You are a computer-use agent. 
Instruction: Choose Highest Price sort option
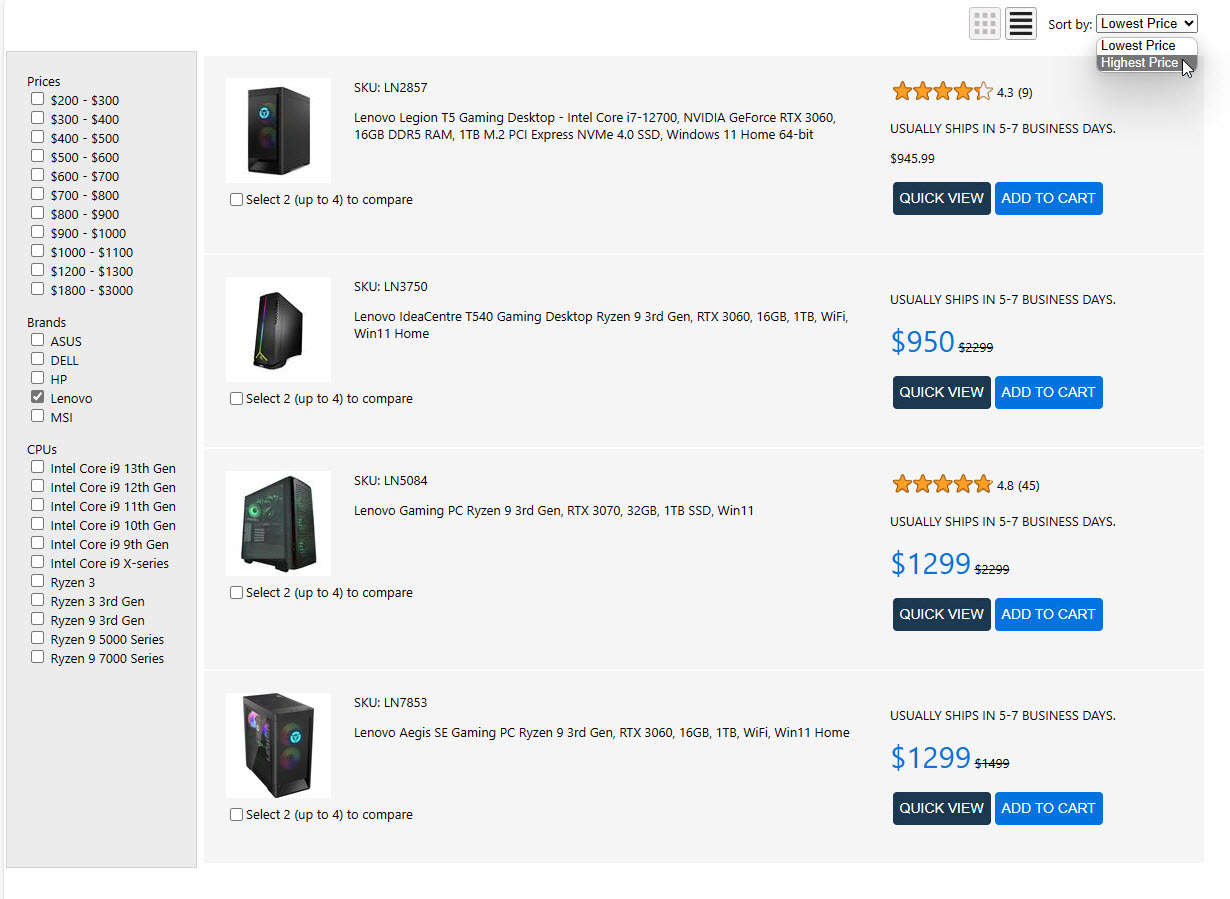pyautogui.click(x=1139, y=63)
